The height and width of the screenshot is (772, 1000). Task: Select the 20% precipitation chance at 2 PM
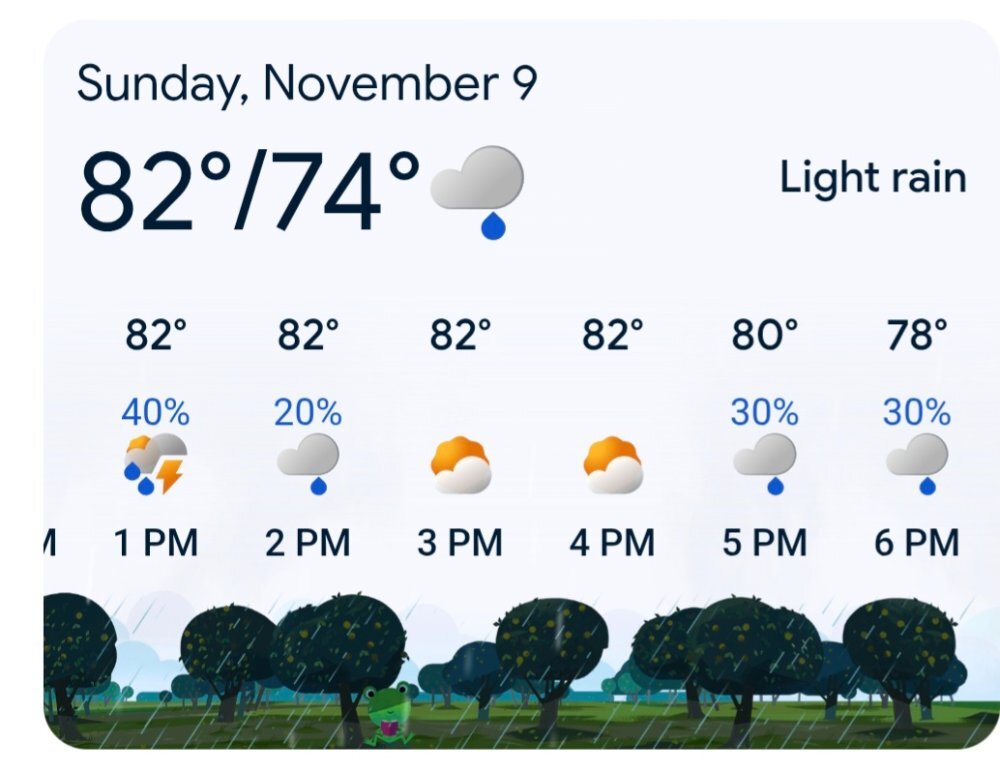(x=308, y=411)
